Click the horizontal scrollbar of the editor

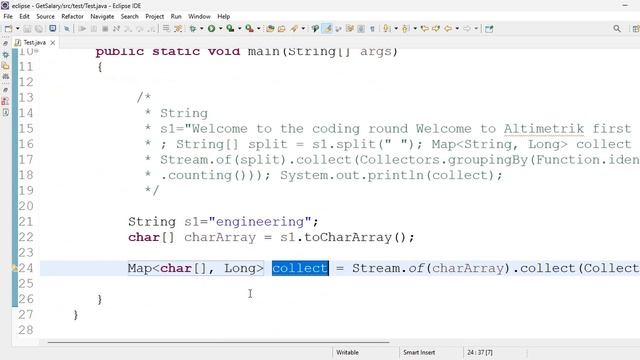(218, 342)
